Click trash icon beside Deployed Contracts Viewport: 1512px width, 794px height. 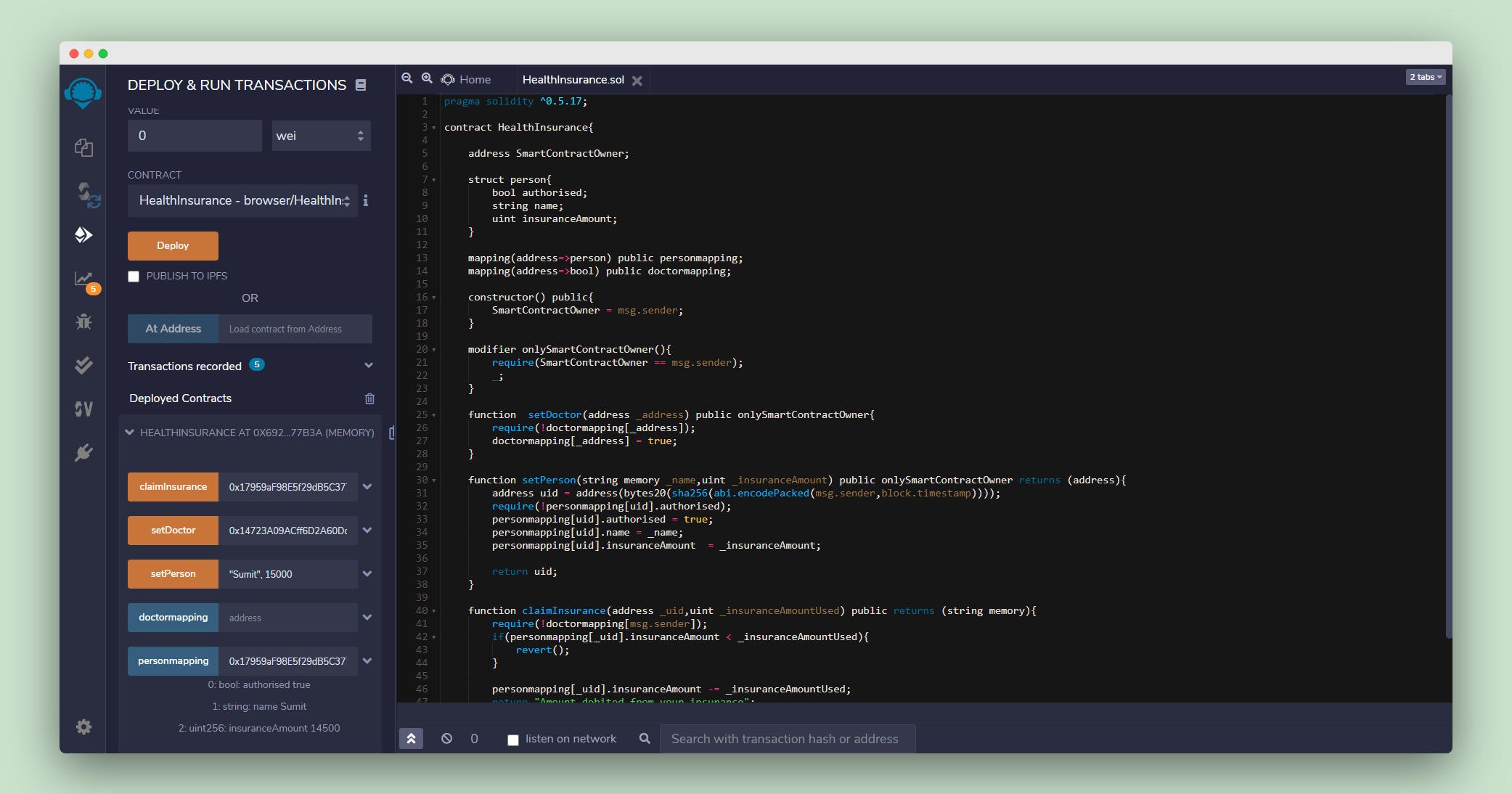[x=369, y=398]
